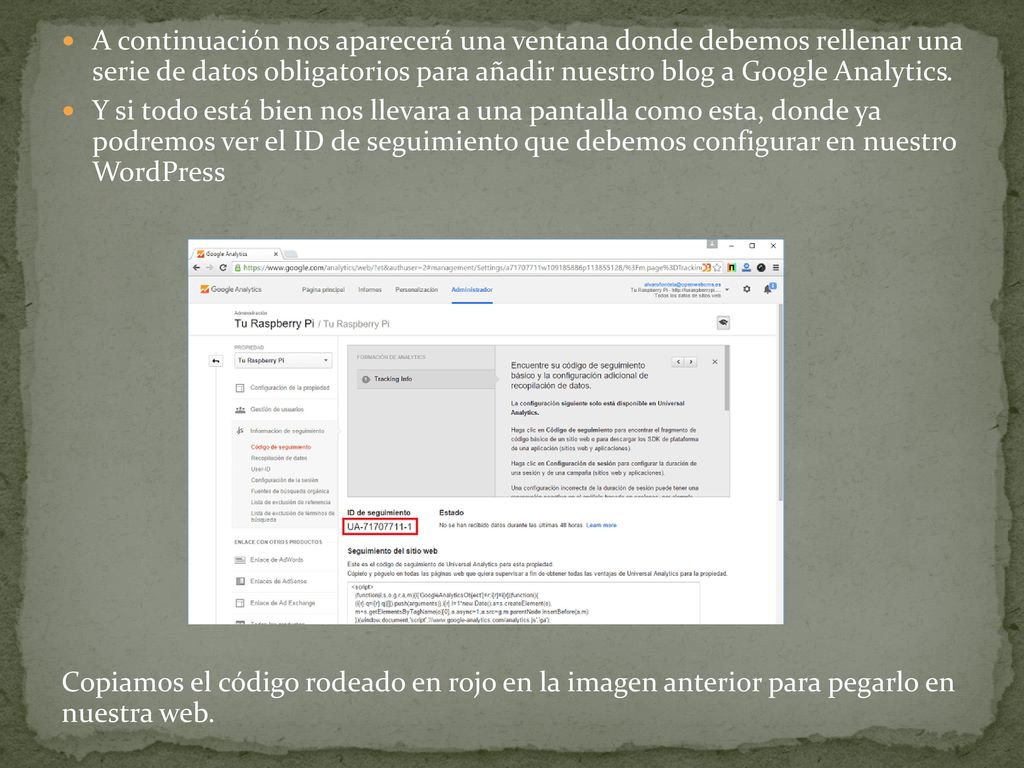Open Enlace de Ad Exchange

(x=282, y=603)
